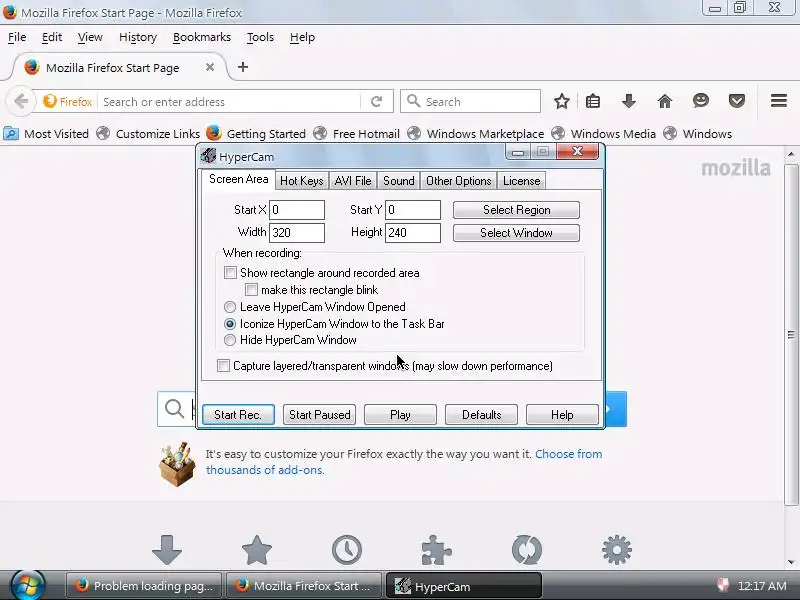
Task: Open Getting Started bookmark
Action: (256, 134)
